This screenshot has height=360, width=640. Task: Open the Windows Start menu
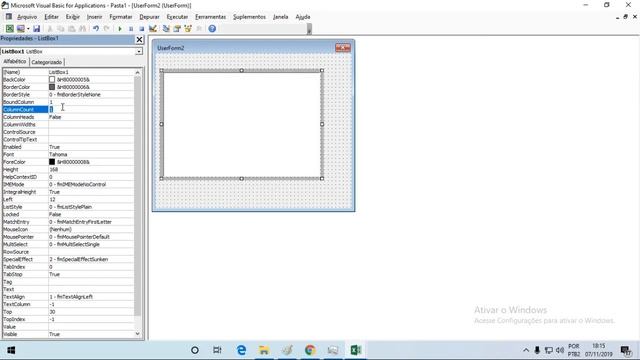point(11,350)
